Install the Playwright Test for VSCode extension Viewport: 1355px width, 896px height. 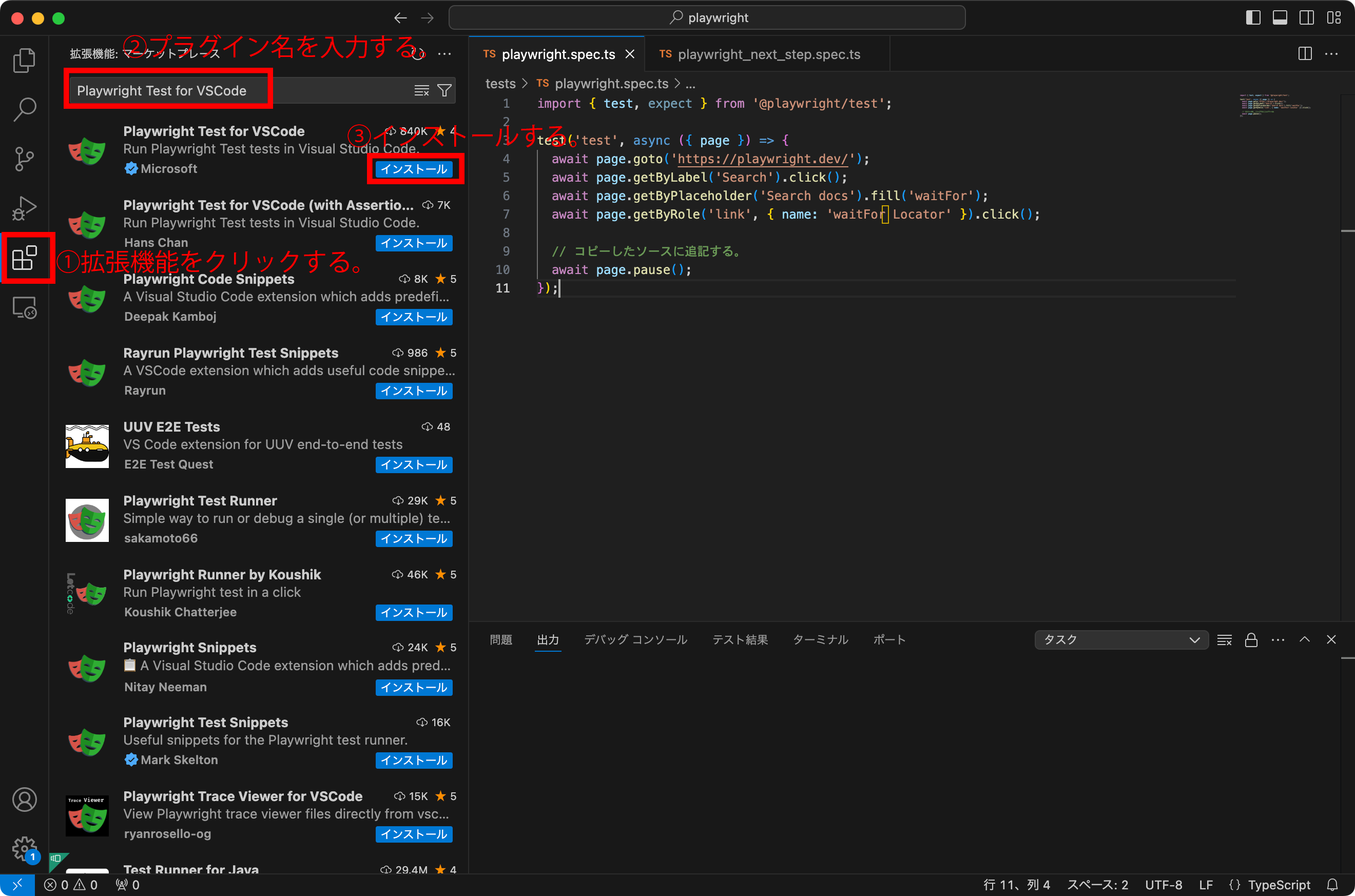tap(415, 169)
